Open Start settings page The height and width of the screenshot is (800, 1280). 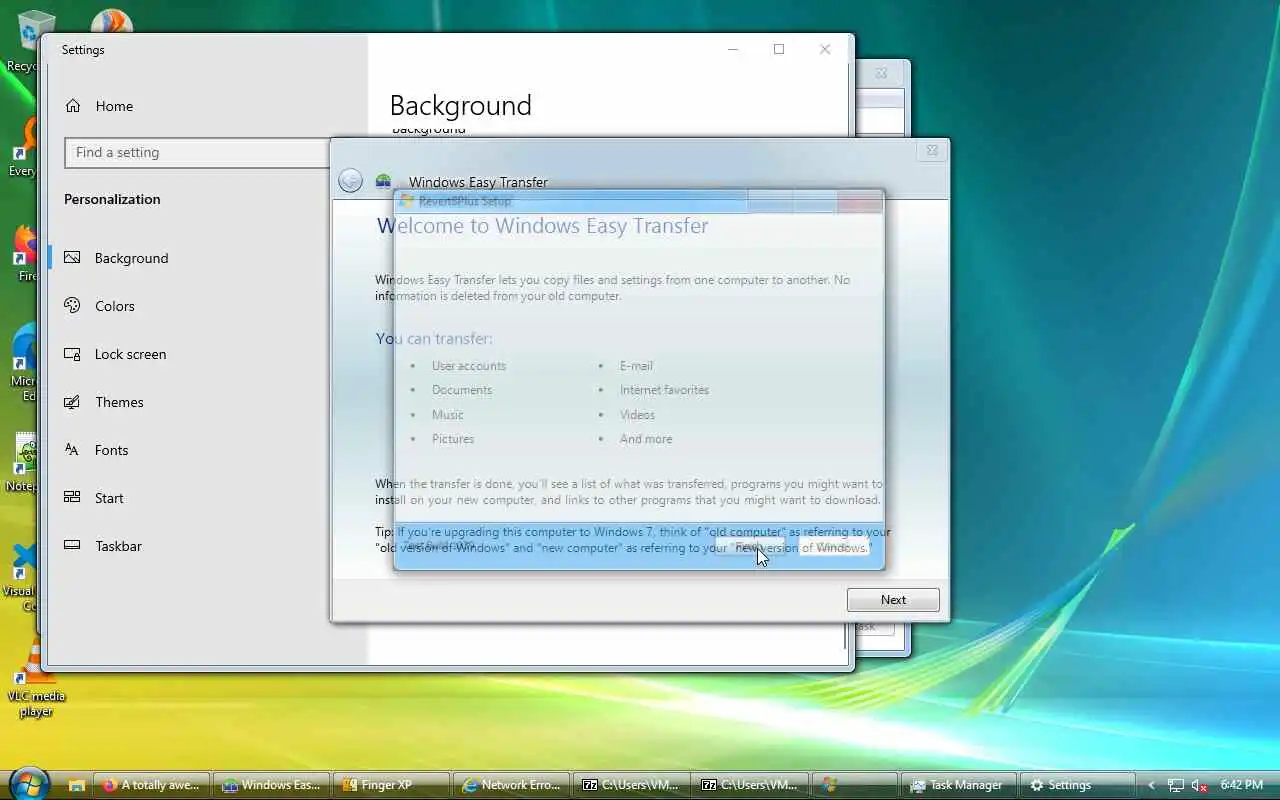109,498
